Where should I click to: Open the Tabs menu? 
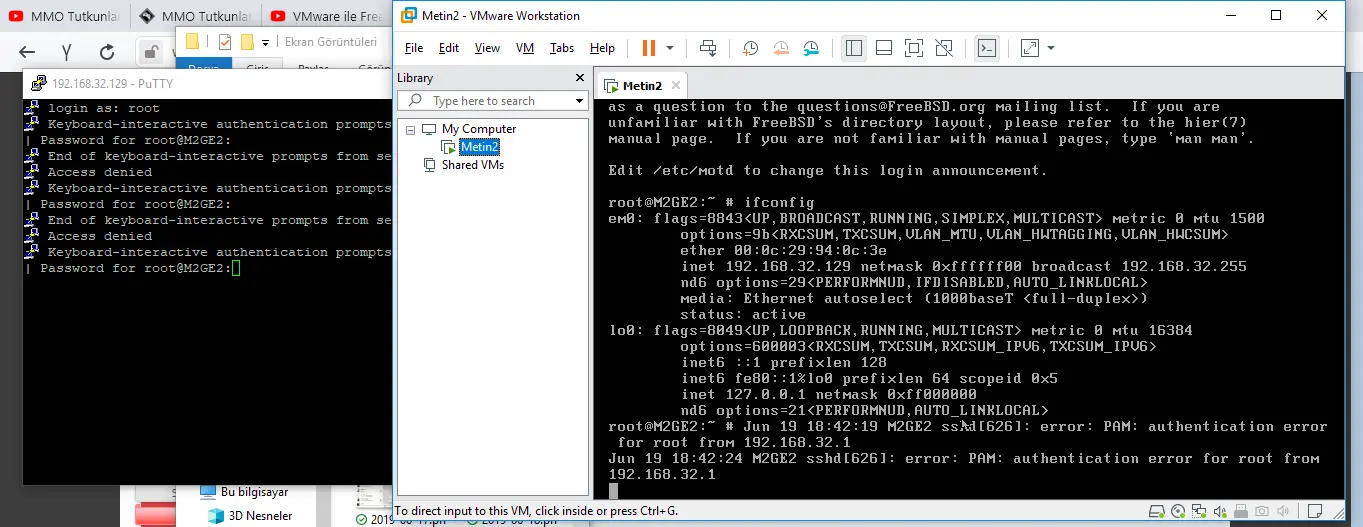562,48
